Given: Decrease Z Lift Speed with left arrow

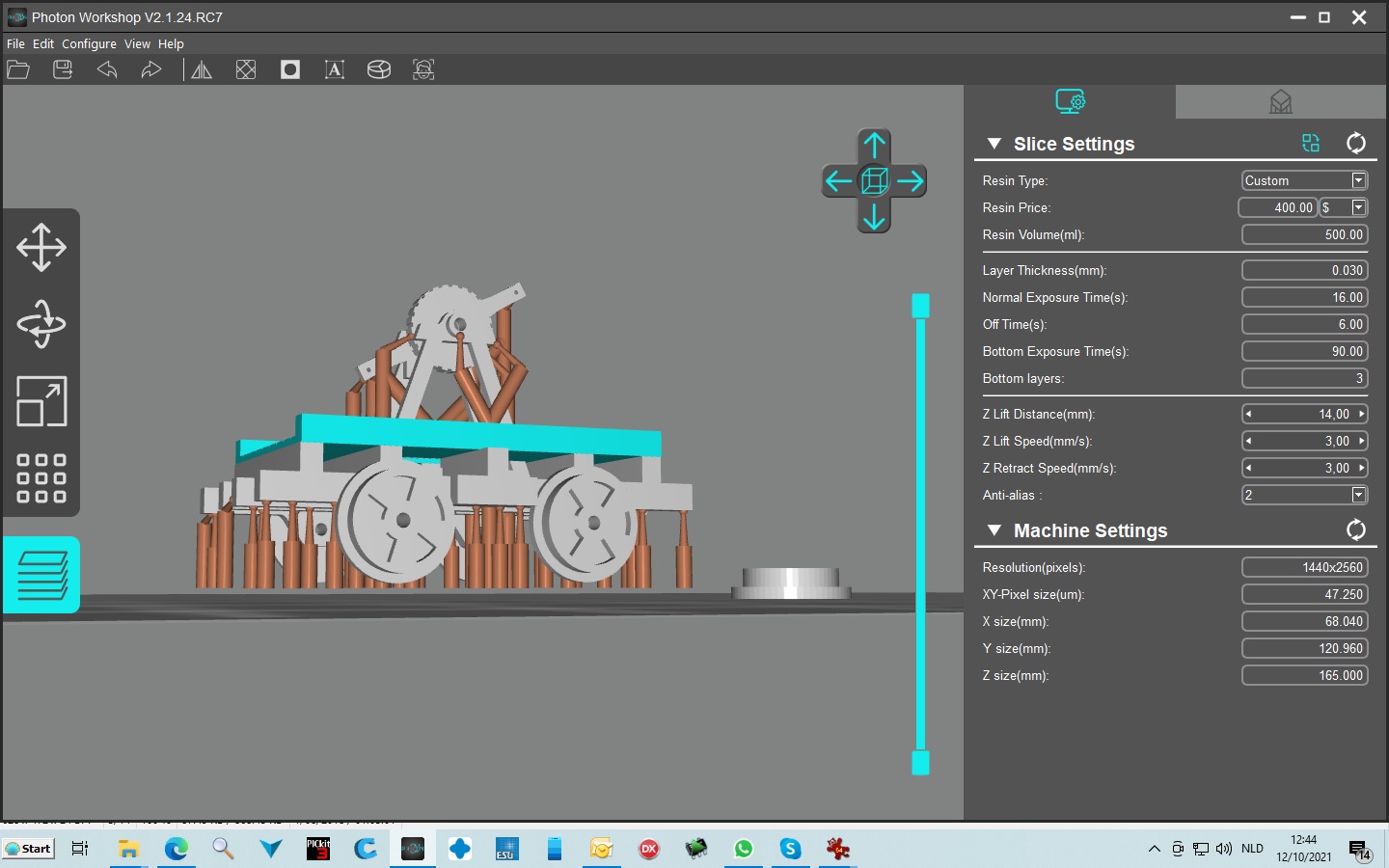Looking at the screenshot, I should pos(1248,441).
